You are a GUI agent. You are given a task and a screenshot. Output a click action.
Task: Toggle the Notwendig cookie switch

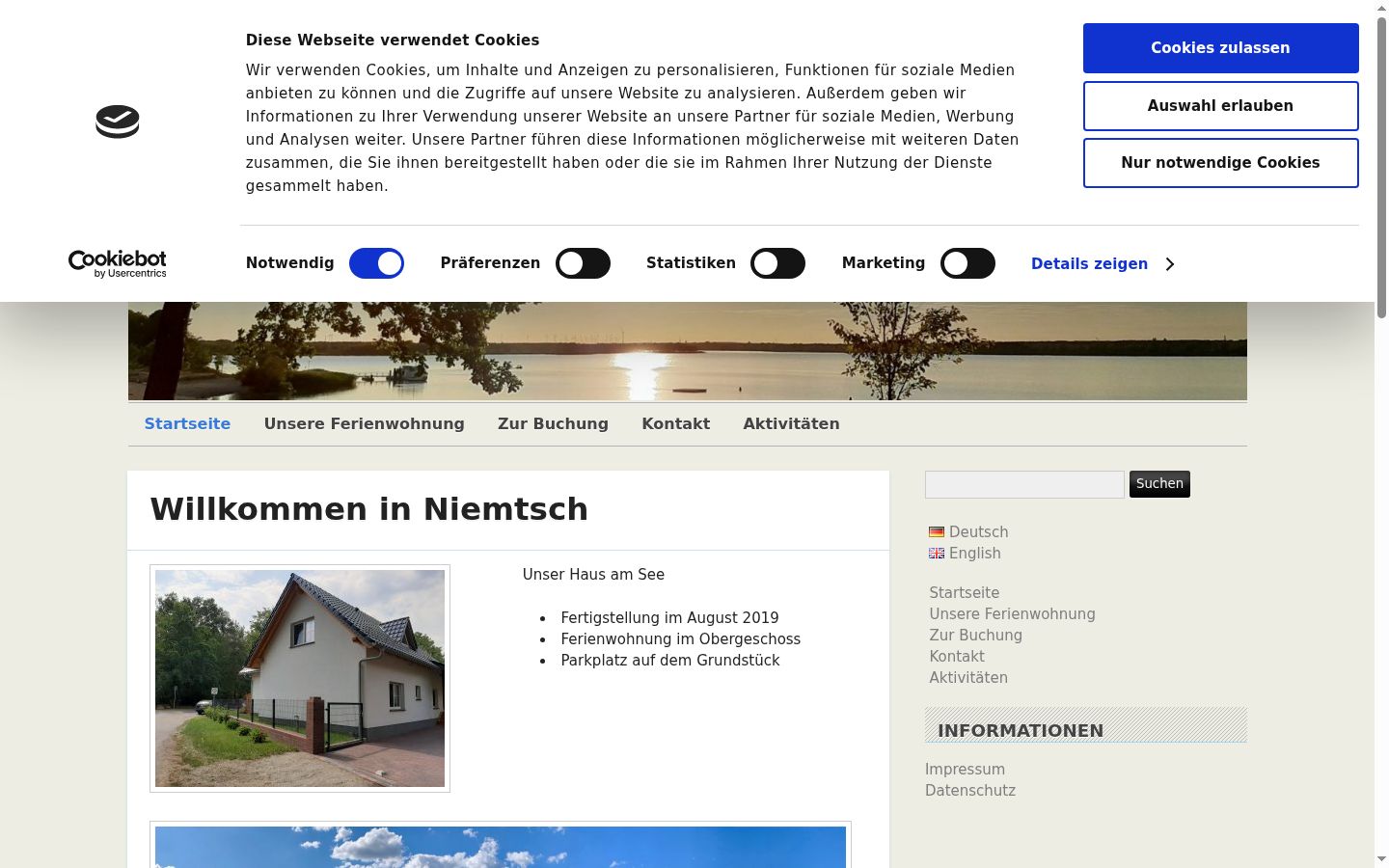(376, 263)
